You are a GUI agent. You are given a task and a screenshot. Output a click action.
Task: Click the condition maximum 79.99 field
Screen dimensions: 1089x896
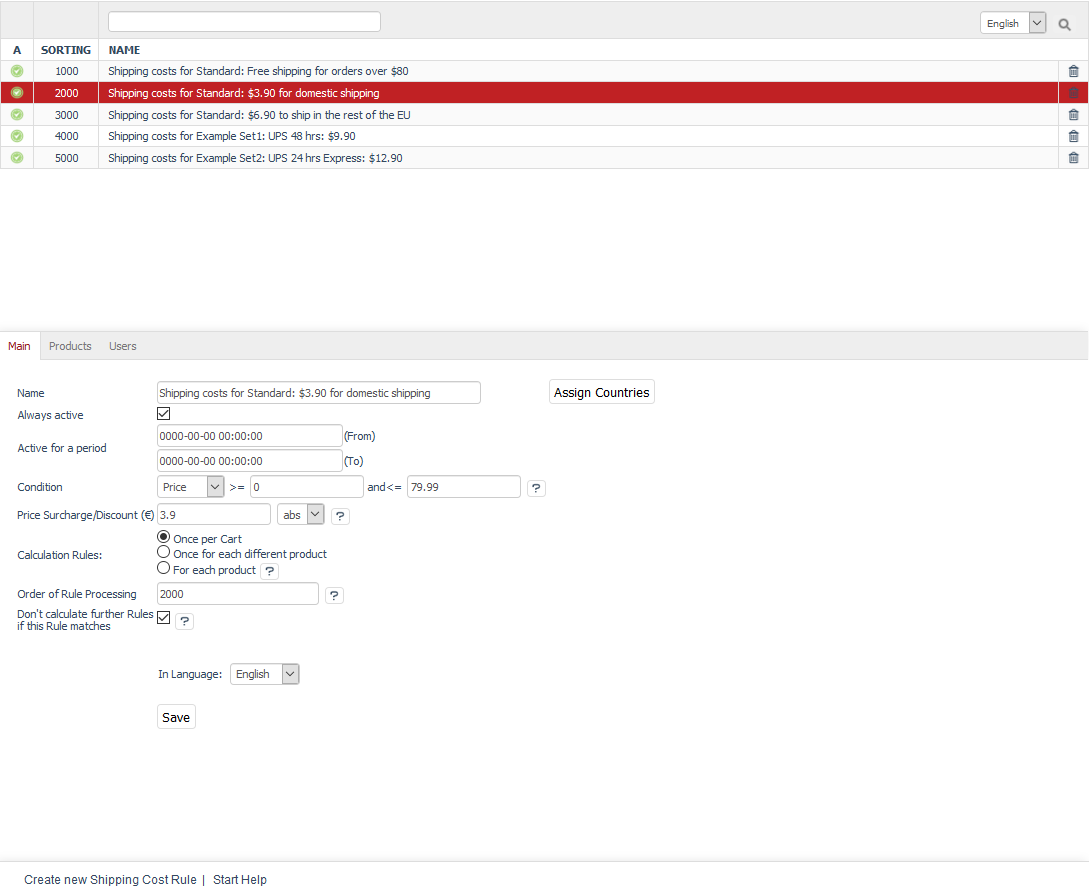pyautogui.click(x=464, y=487)
